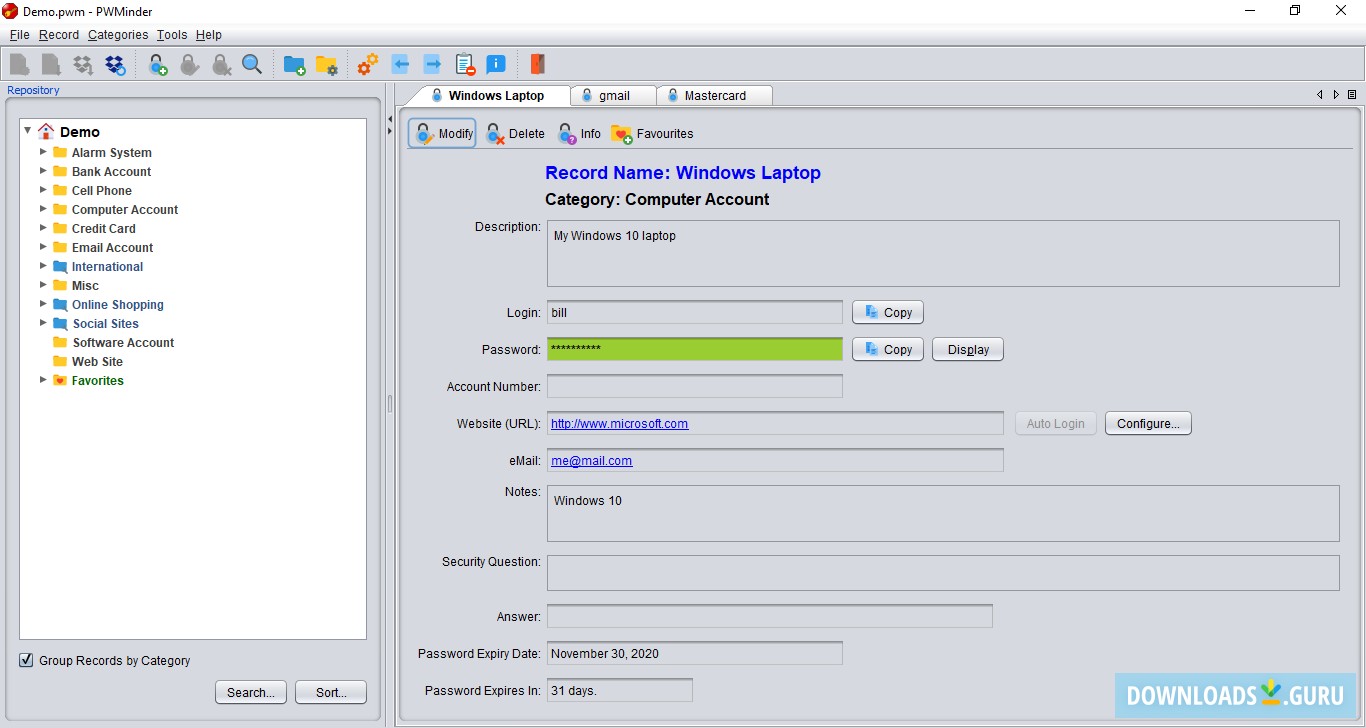
Task: Open the Help menu
Action: coord(209,34)
